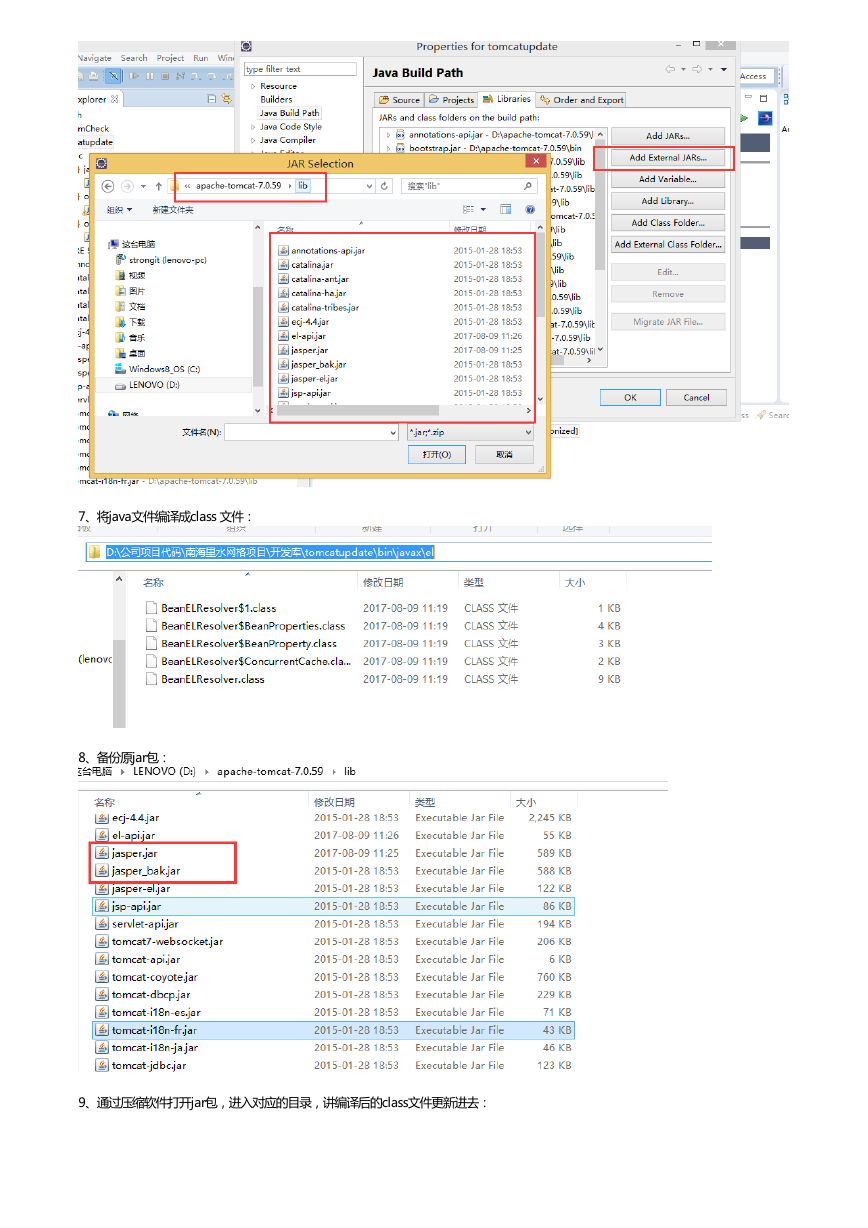Click the Add Variable button
The image size is (868, 1228).
(668, 179)
